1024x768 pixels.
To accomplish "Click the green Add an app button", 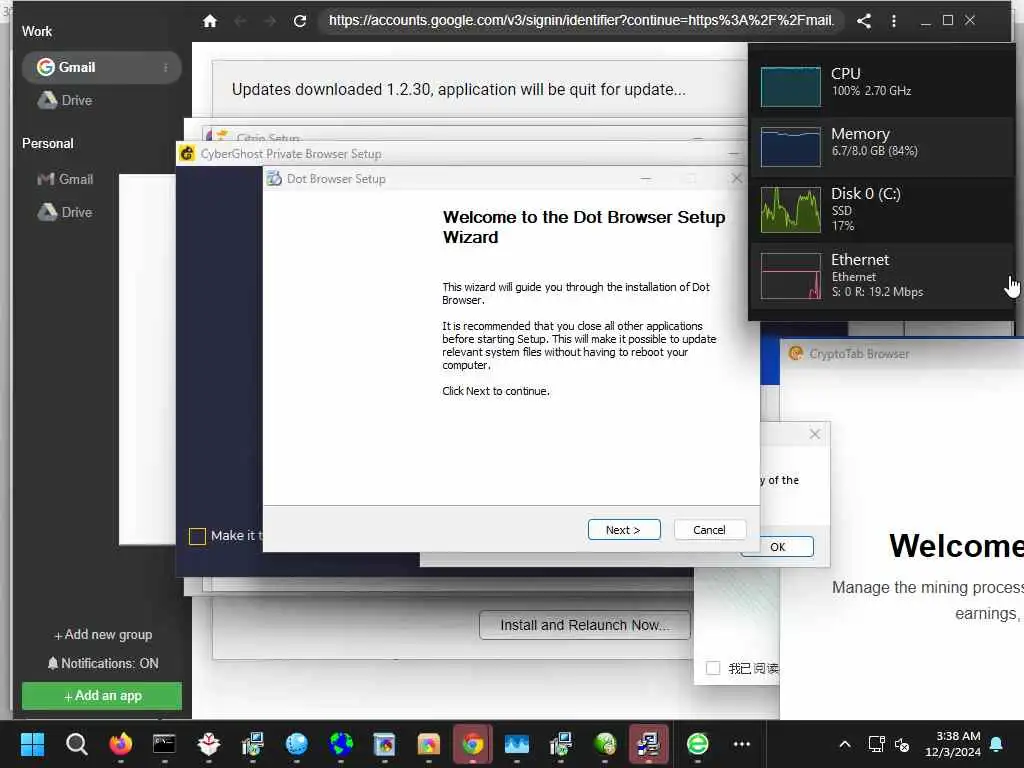I will (102, 696).
